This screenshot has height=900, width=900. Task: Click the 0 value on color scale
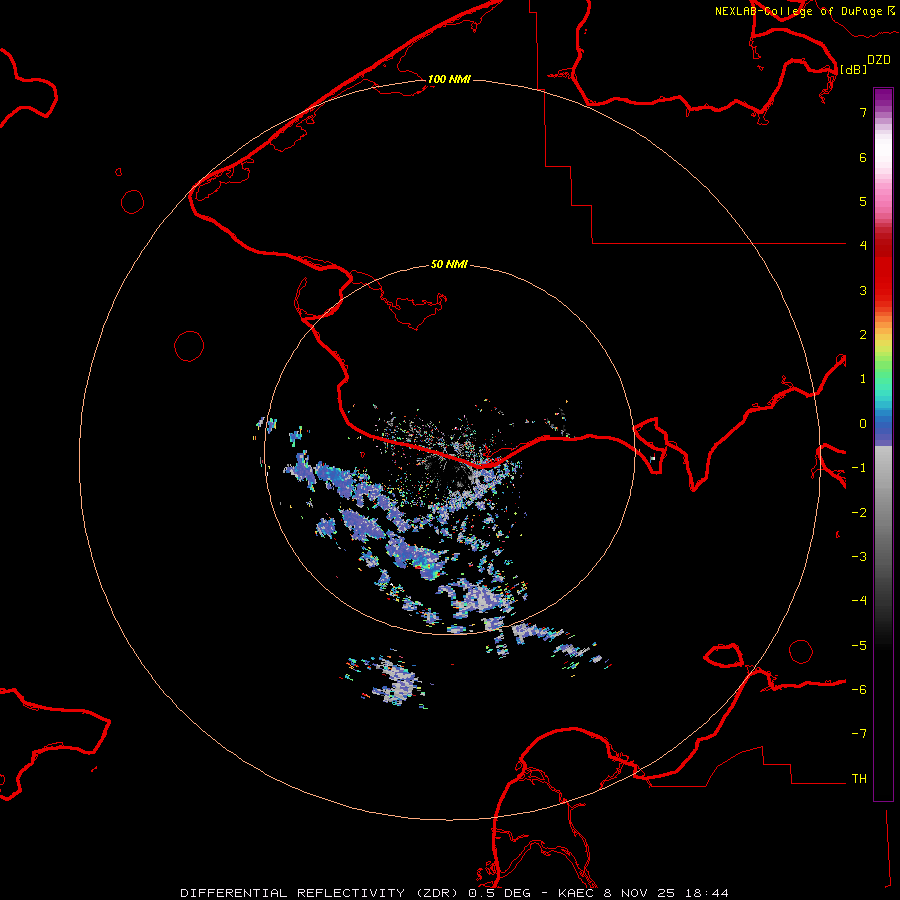click(863, 424)
